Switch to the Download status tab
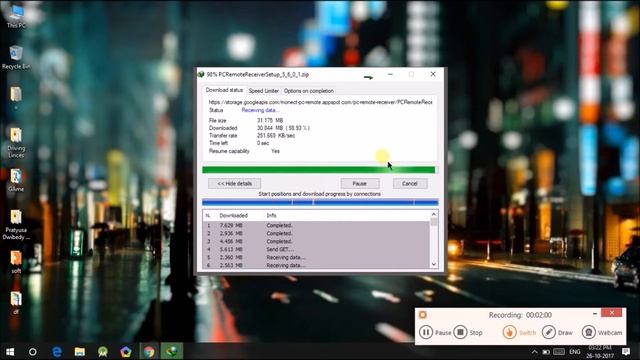This screenshot has height=360, width=640. [x=224, y=90]
